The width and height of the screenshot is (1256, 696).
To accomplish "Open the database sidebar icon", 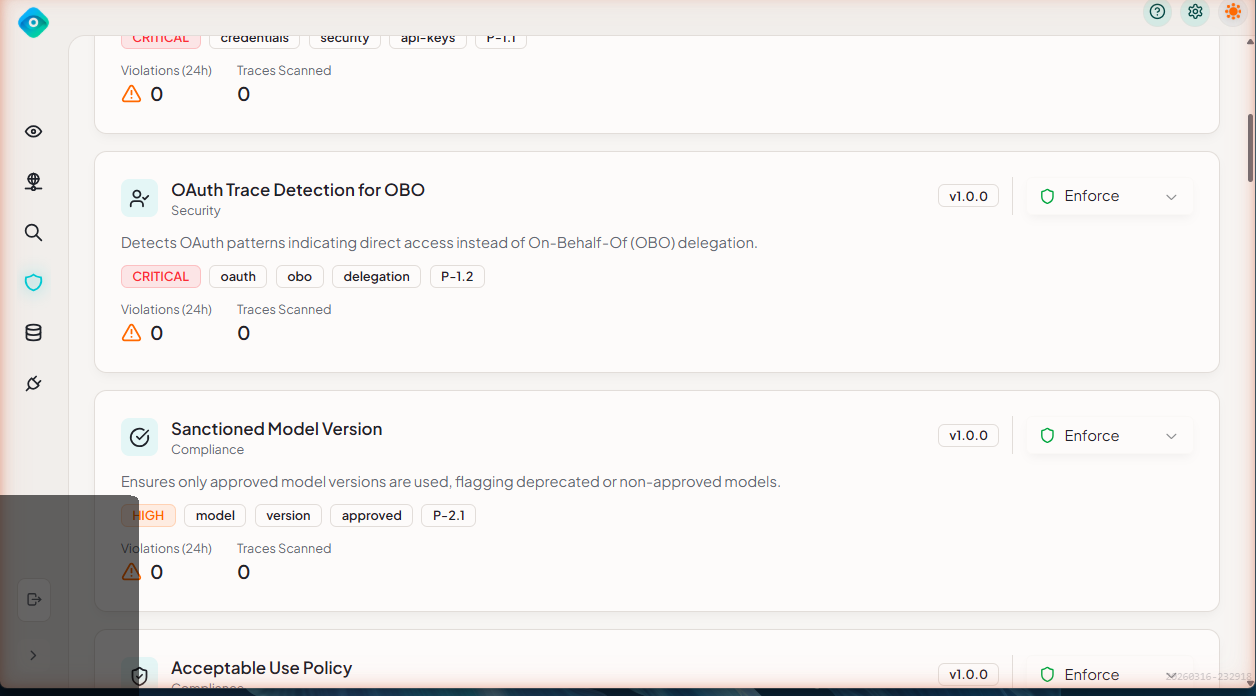I will (33, 333).
